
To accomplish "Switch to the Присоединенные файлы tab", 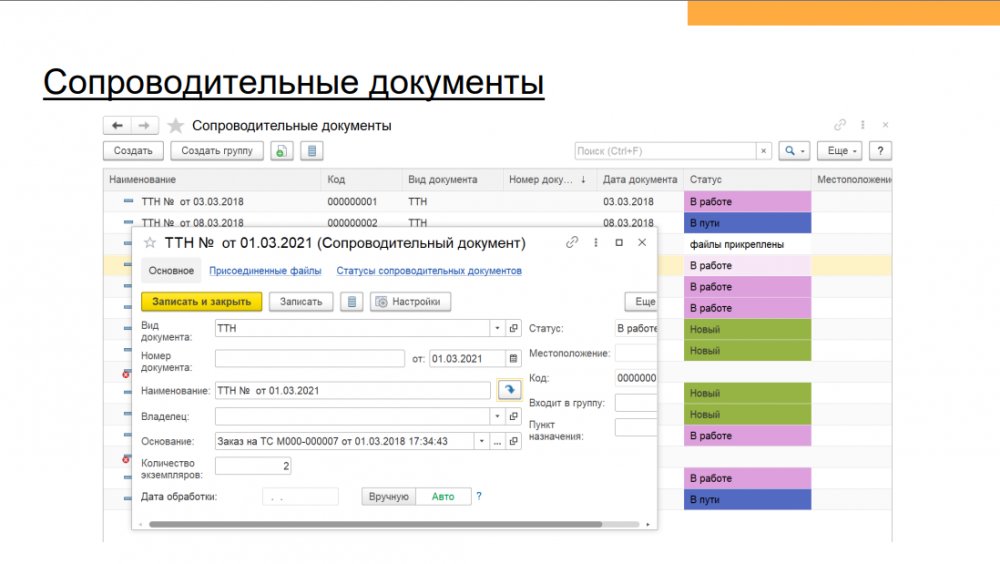I will pos(265,271).
